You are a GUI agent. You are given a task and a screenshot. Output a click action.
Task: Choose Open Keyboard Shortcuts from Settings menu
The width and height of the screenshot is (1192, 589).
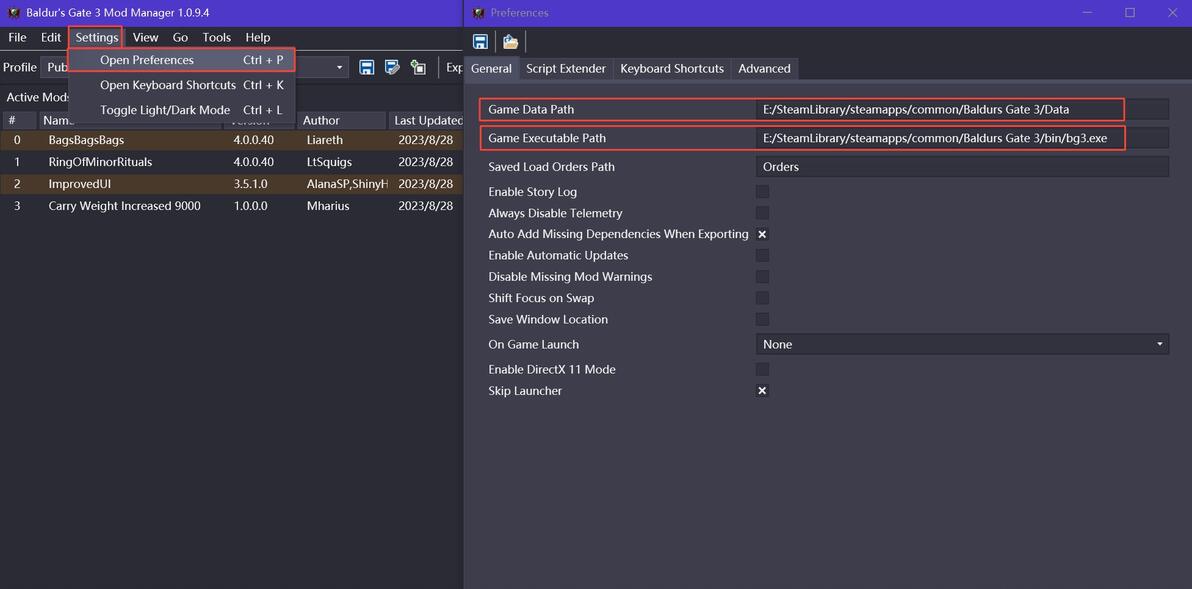(167, 85)
